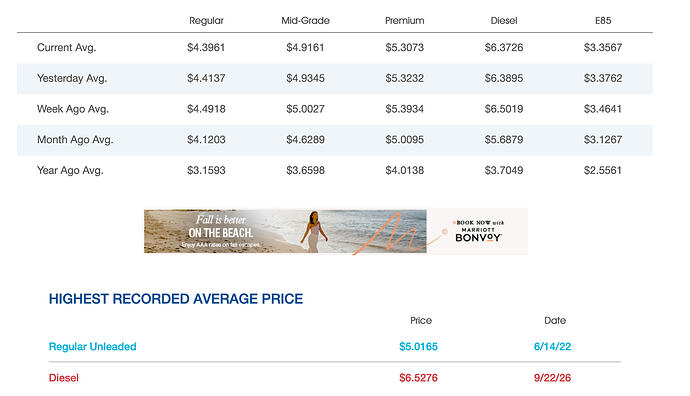This screenshot has height=396, width=690.
Task: Click current E85 price $3.3567
Action: click(603, 48)
